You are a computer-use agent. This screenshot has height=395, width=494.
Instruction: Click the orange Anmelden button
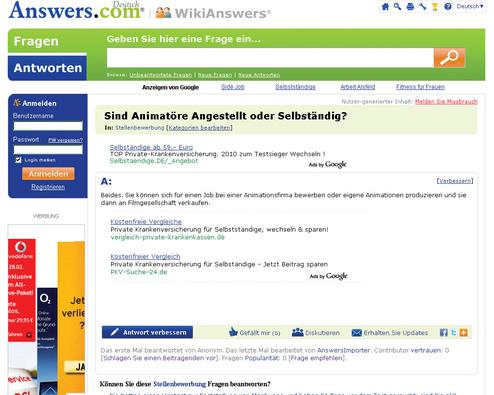pyautogui.click(x=48, y=174)
